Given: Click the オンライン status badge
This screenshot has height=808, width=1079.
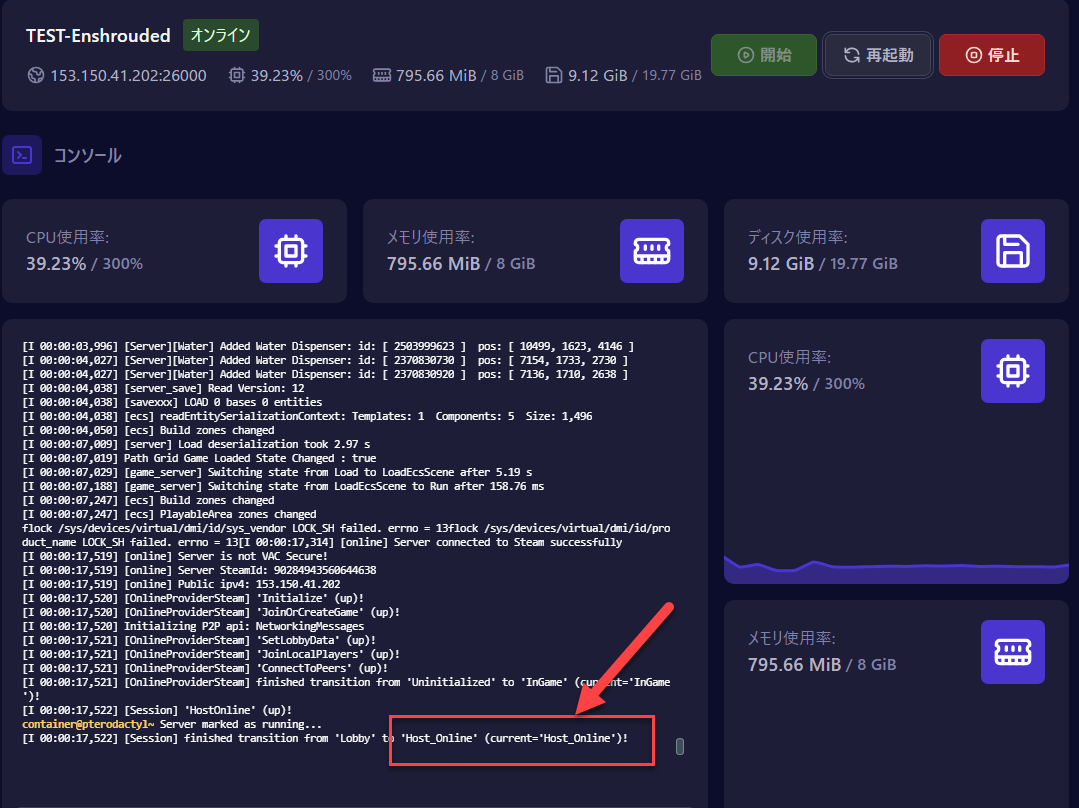Looking at the screenshot, I should (220, 35).
